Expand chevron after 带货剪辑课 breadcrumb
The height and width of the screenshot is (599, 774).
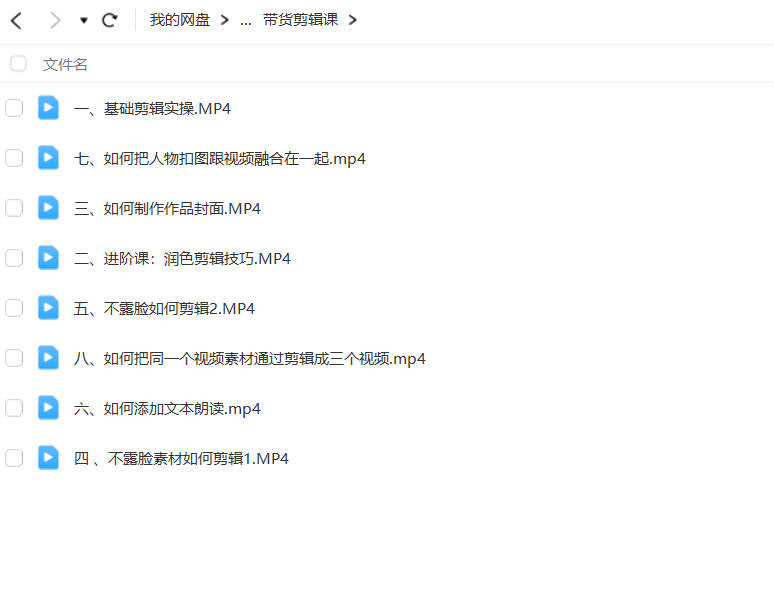point(352,20)
